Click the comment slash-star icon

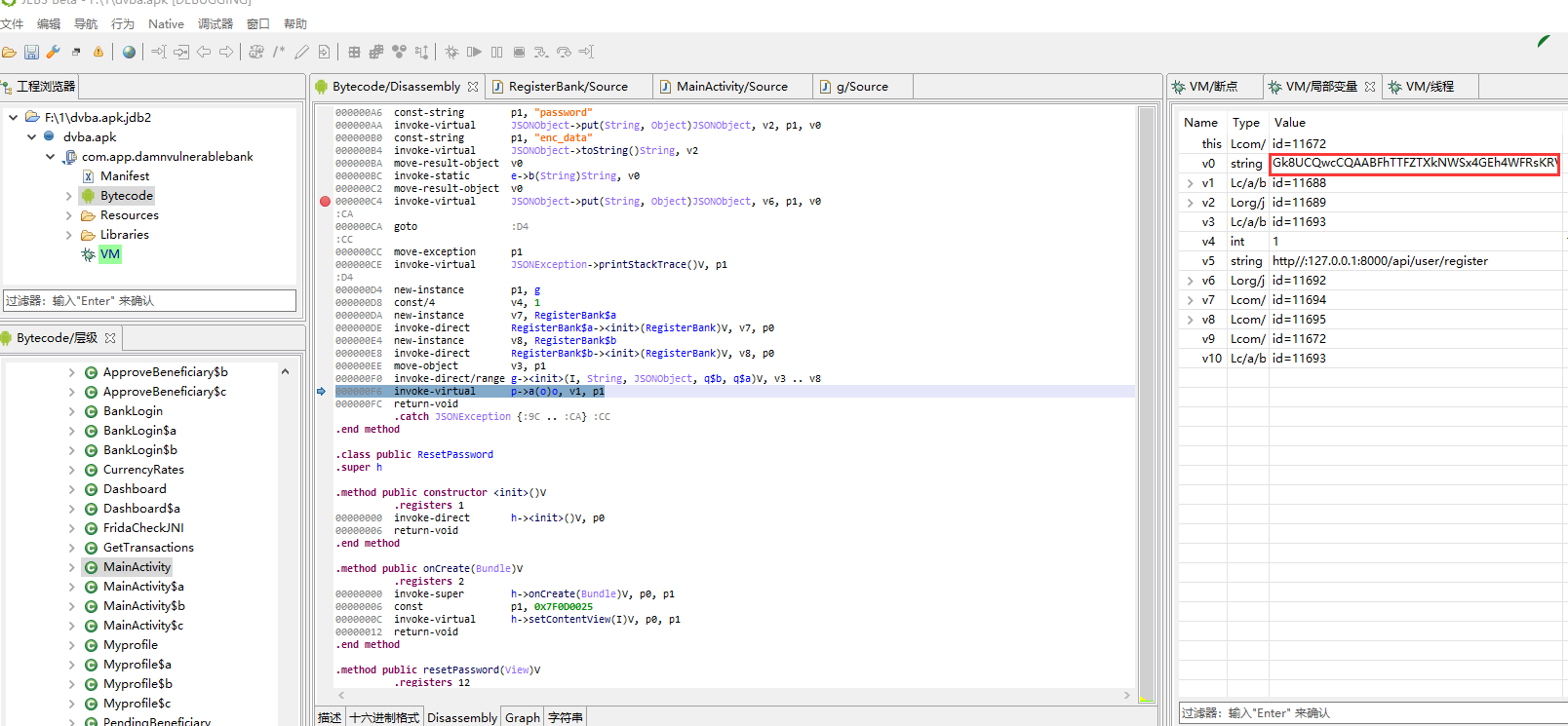(279, 52)
